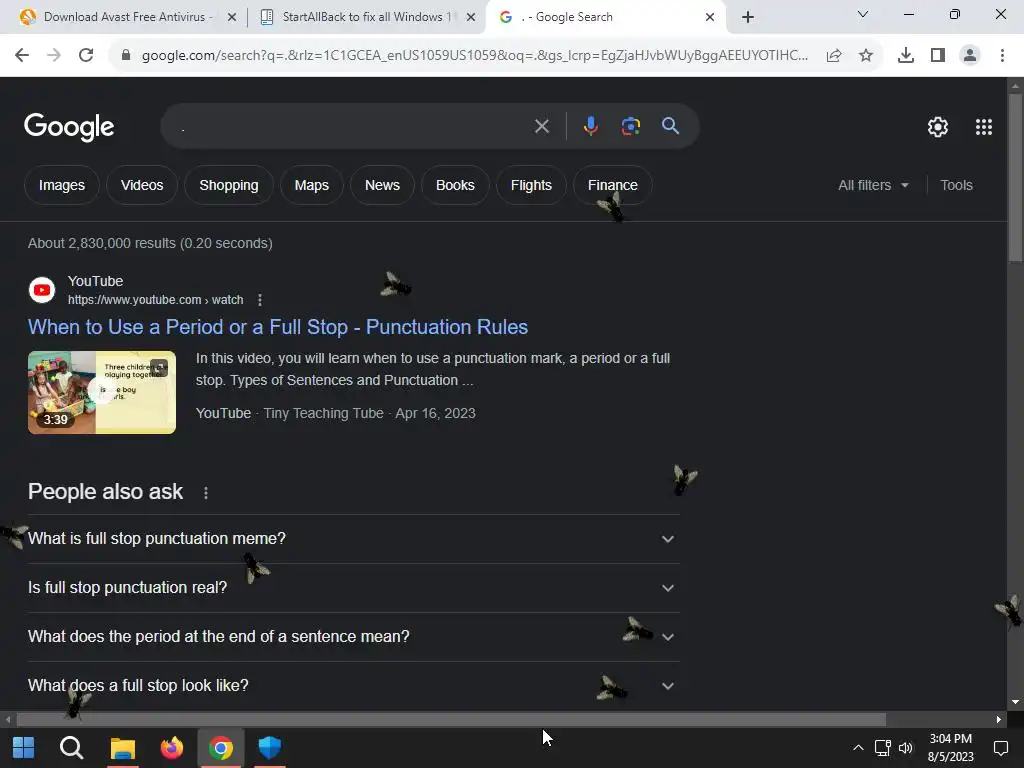
Task: Click the magnifier search button
Action: pos(671,126)
